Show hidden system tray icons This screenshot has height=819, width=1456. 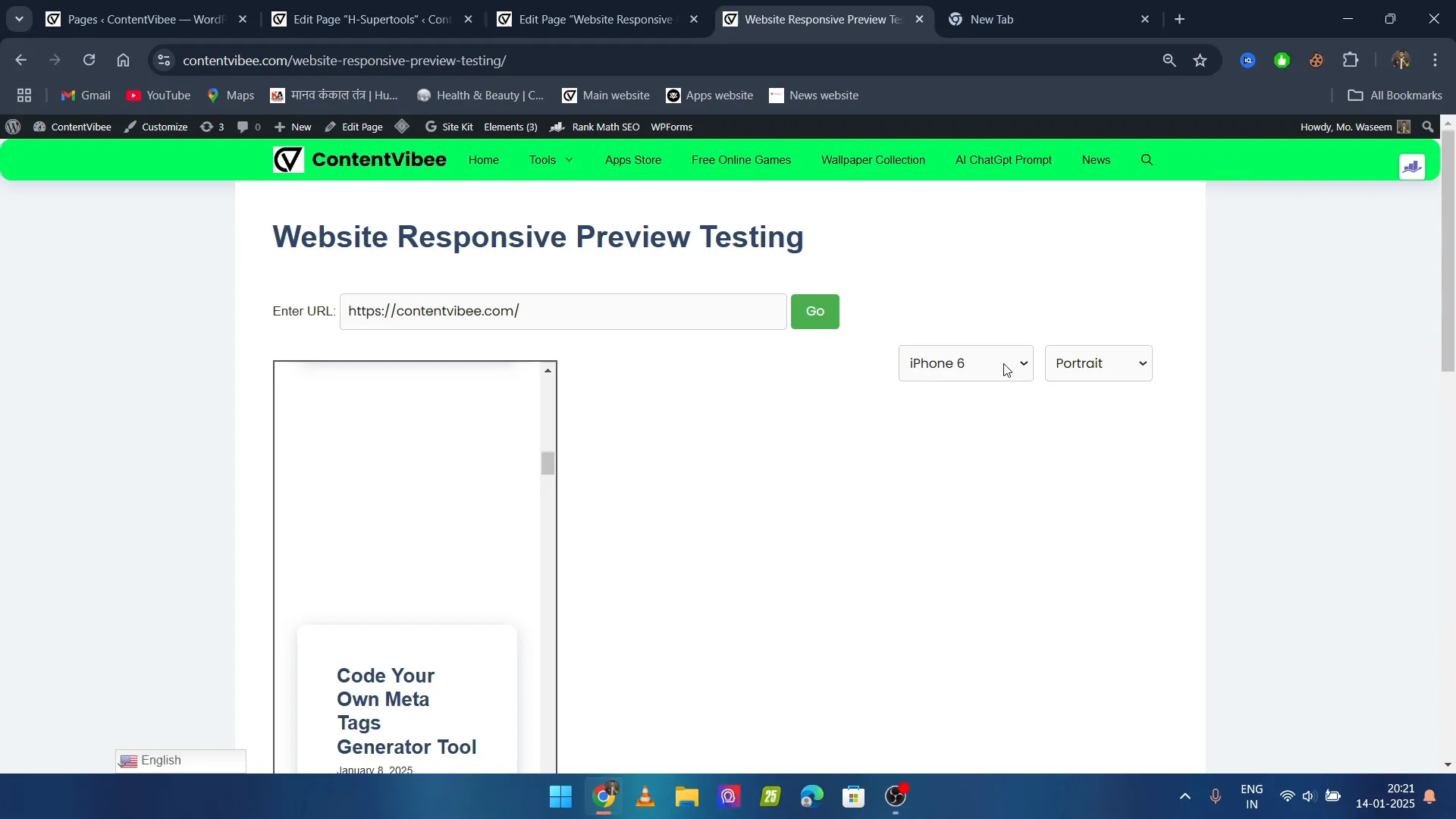[x=1185, y=796]
